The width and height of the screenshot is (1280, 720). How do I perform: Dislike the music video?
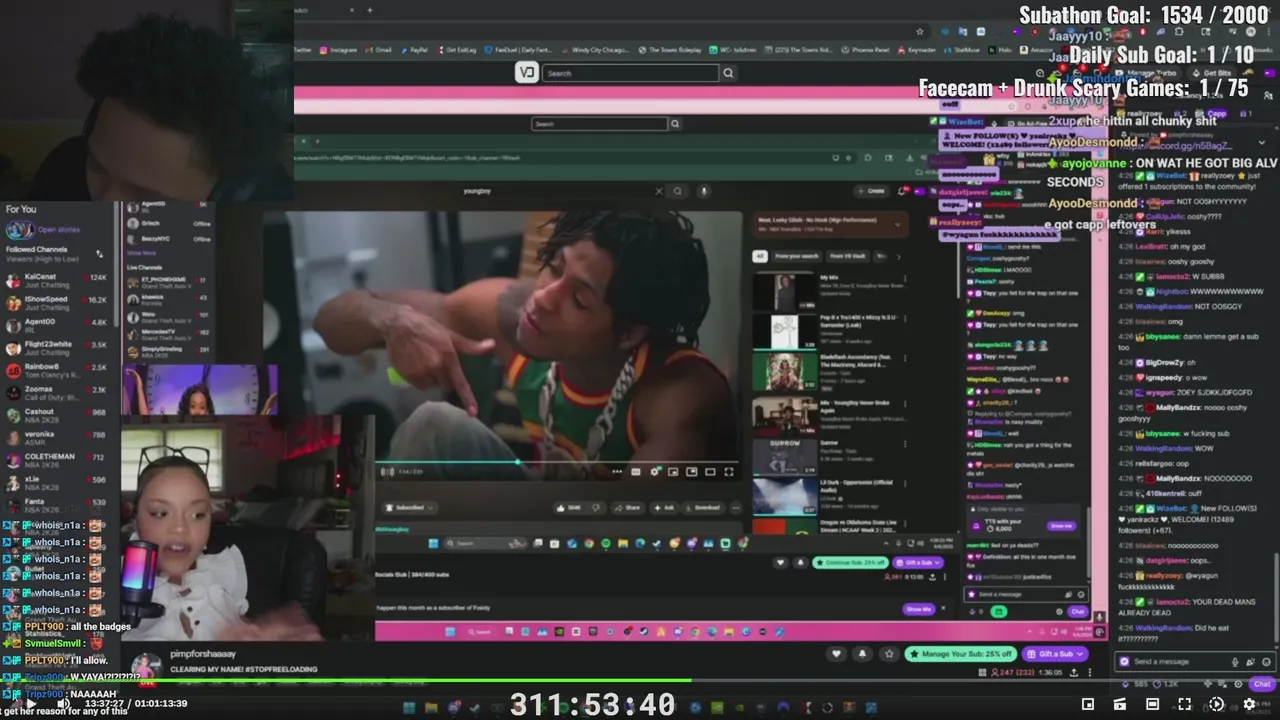pos(594,507)
